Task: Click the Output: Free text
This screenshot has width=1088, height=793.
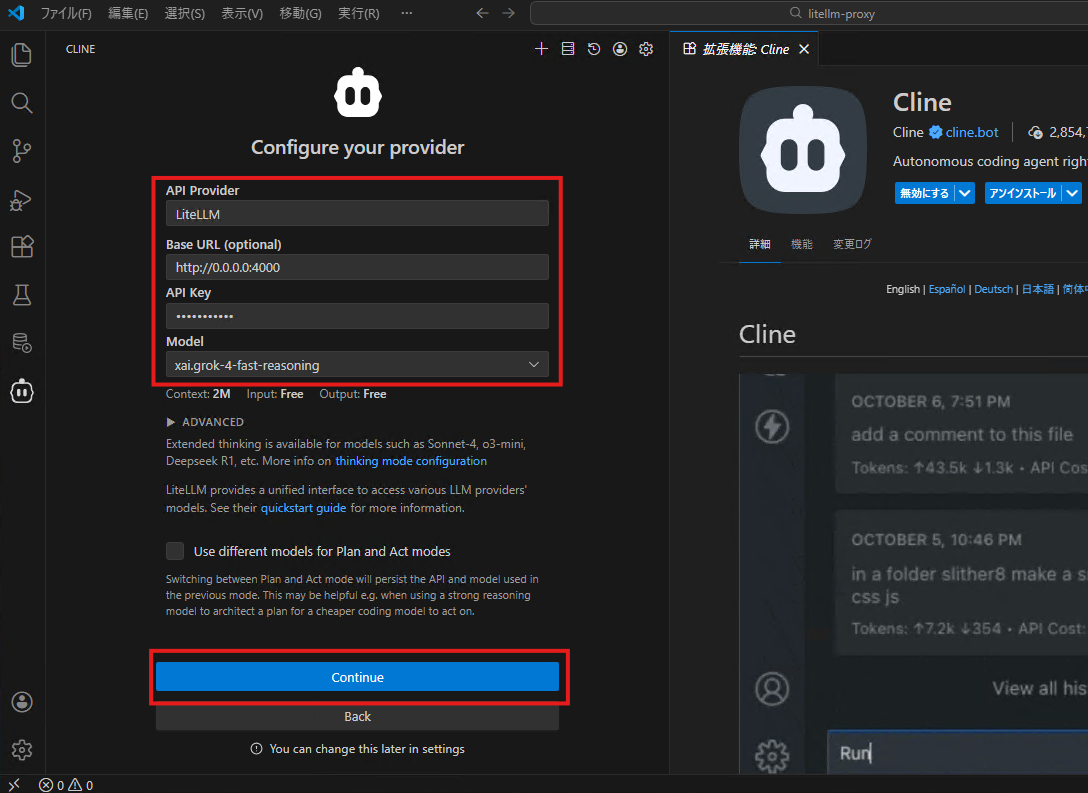Action: [352, 393]
